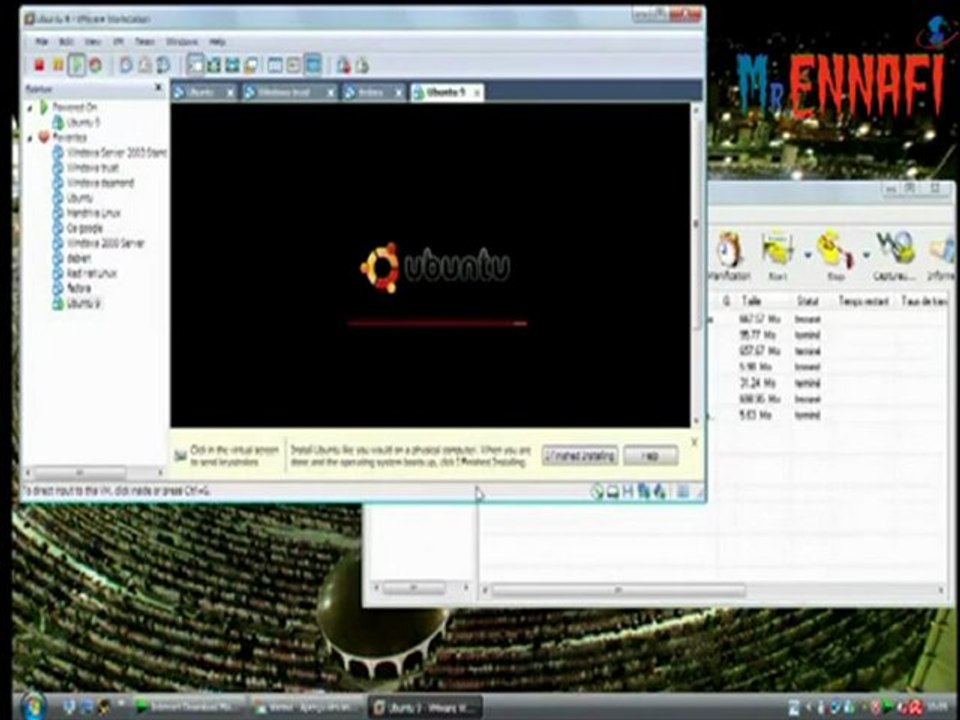Open the Team menu

145,42
